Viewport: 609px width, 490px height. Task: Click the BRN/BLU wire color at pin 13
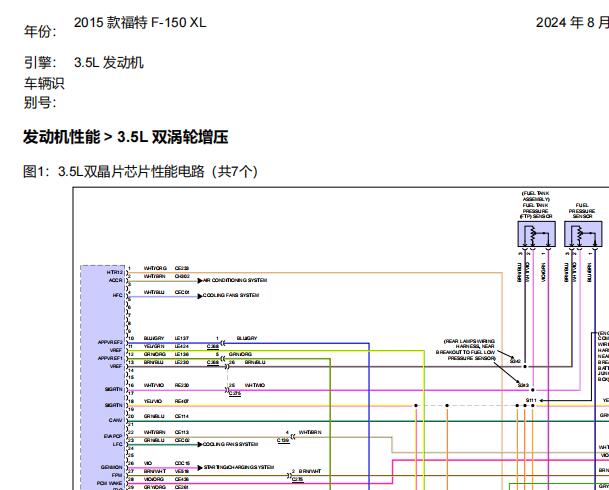click(154, 362)
